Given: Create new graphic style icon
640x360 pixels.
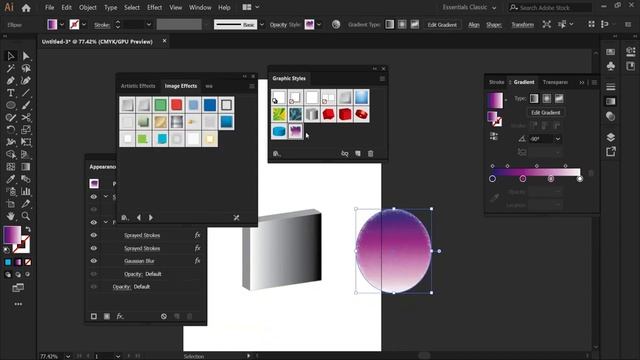Looking at the screenshot, I should click(358, 153).
